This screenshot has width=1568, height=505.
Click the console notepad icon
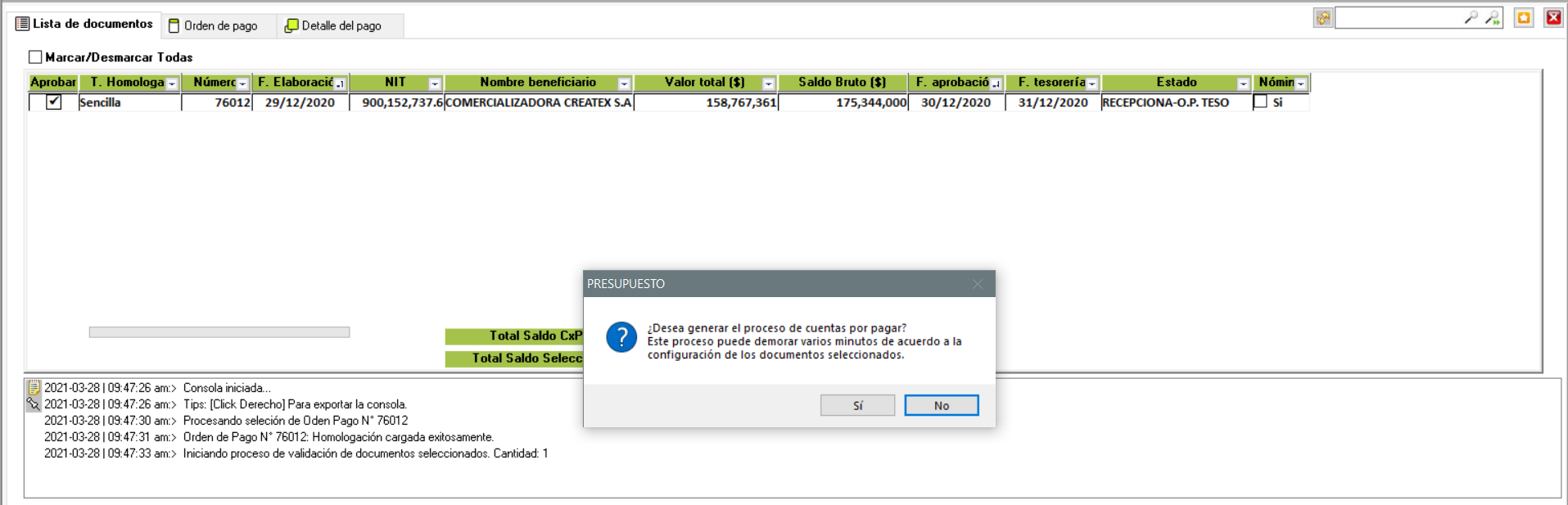[x=34, y=388]
